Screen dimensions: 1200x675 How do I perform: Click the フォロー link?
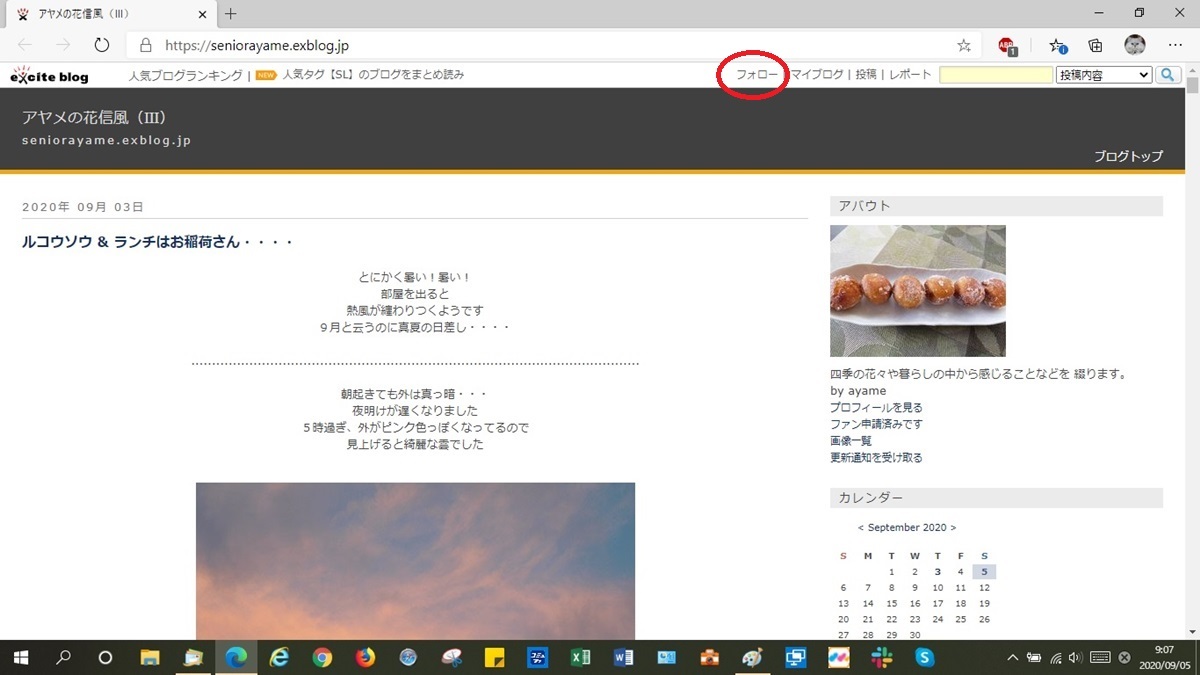coord(756,75)
